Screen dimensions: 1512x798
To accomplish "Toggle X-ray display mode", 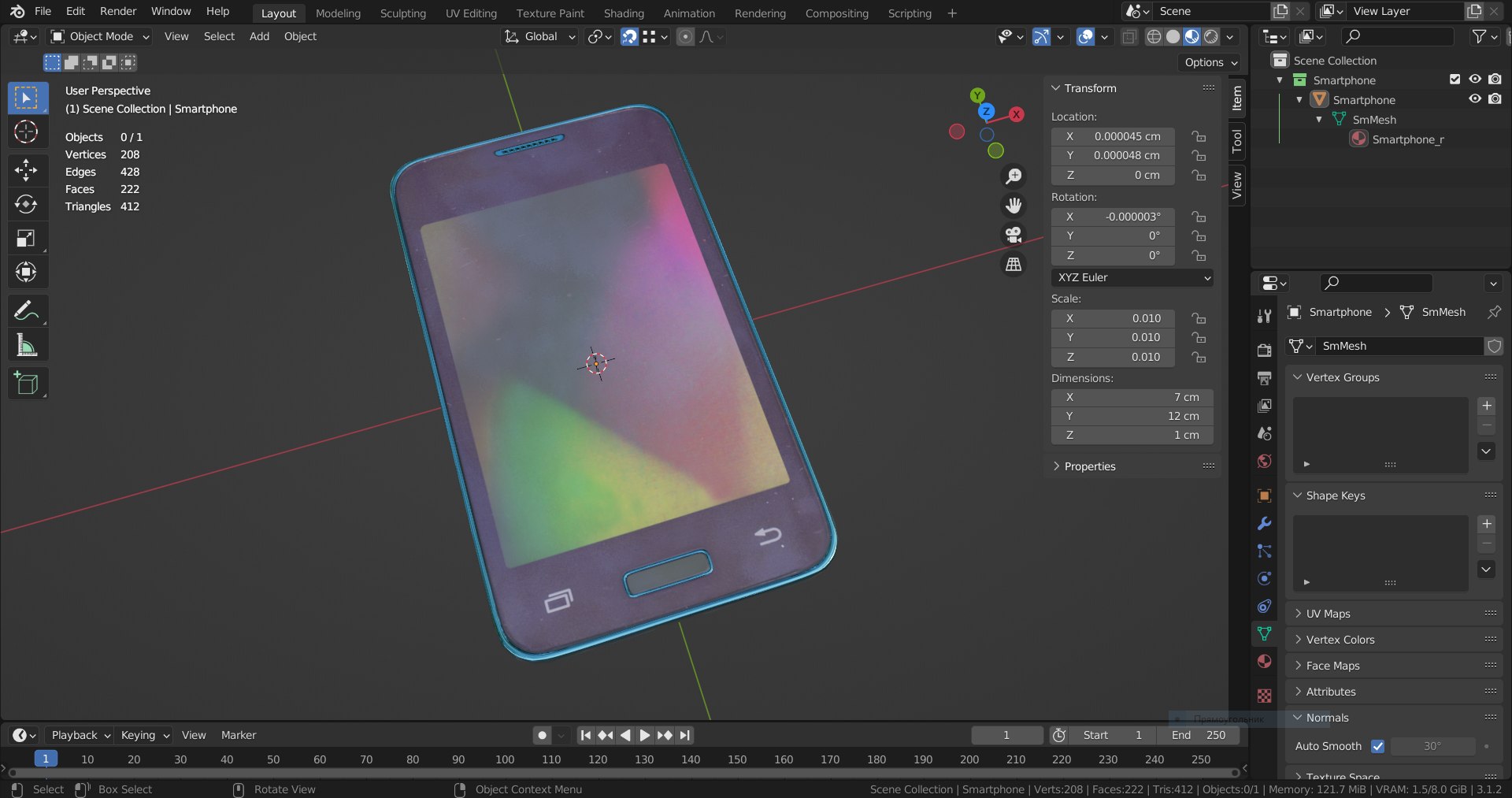I will pos(1128,36).
